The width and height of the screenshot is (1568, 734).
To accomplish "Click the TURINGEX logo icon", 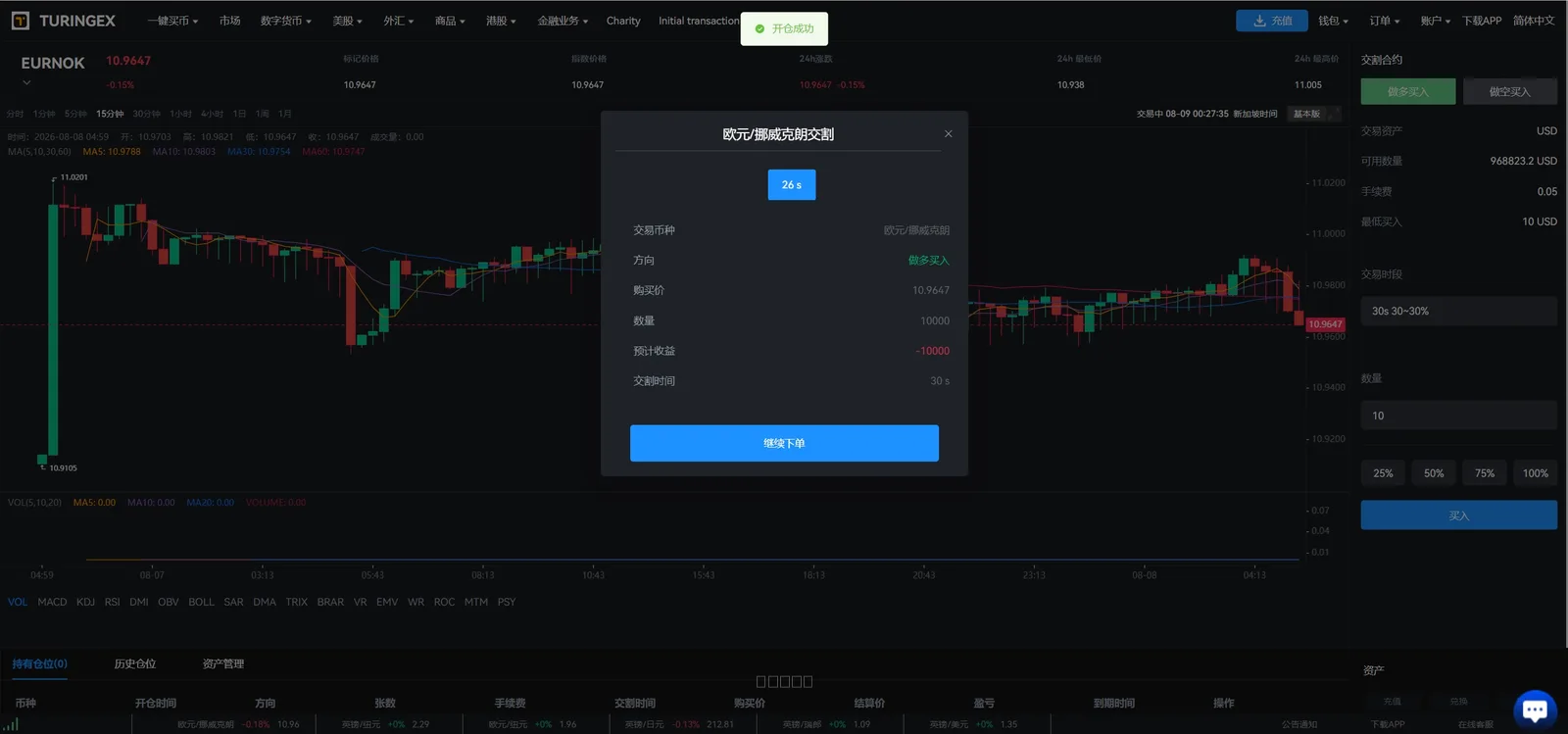I will pos(20,21).
